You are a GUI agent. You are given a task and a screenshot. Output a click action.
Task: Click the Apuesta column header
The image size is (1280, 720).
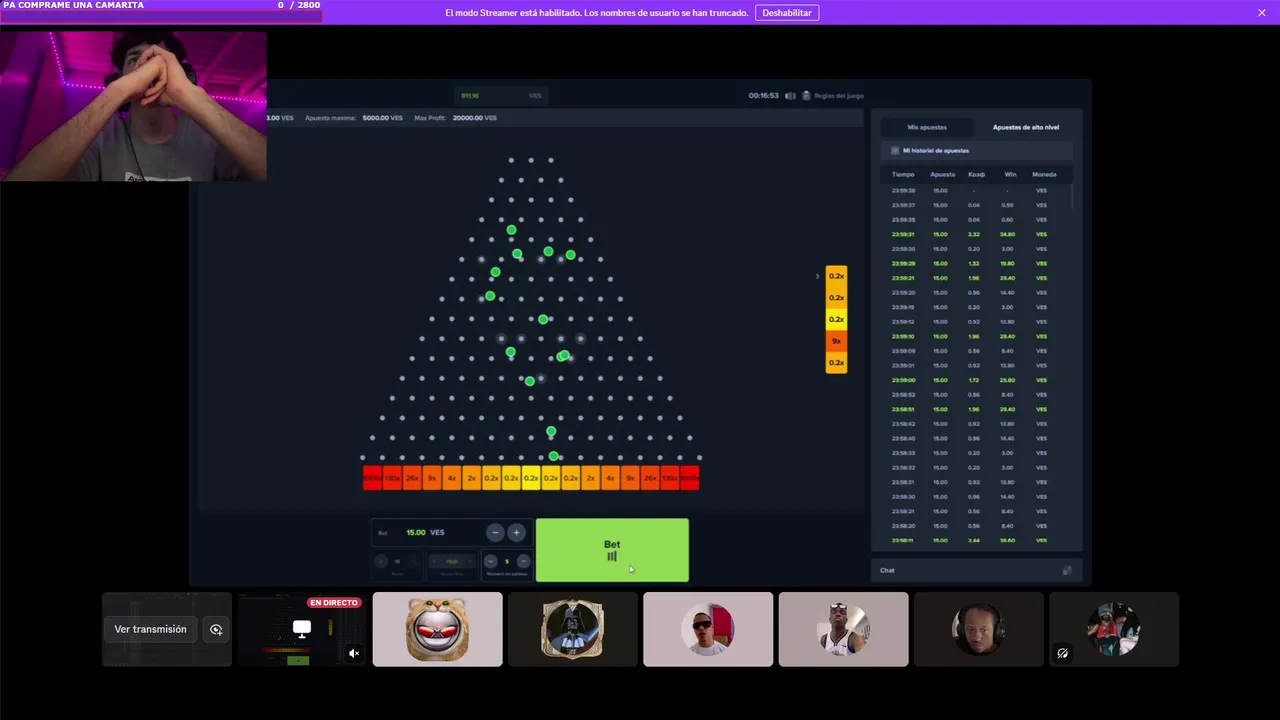click(942, 174)
